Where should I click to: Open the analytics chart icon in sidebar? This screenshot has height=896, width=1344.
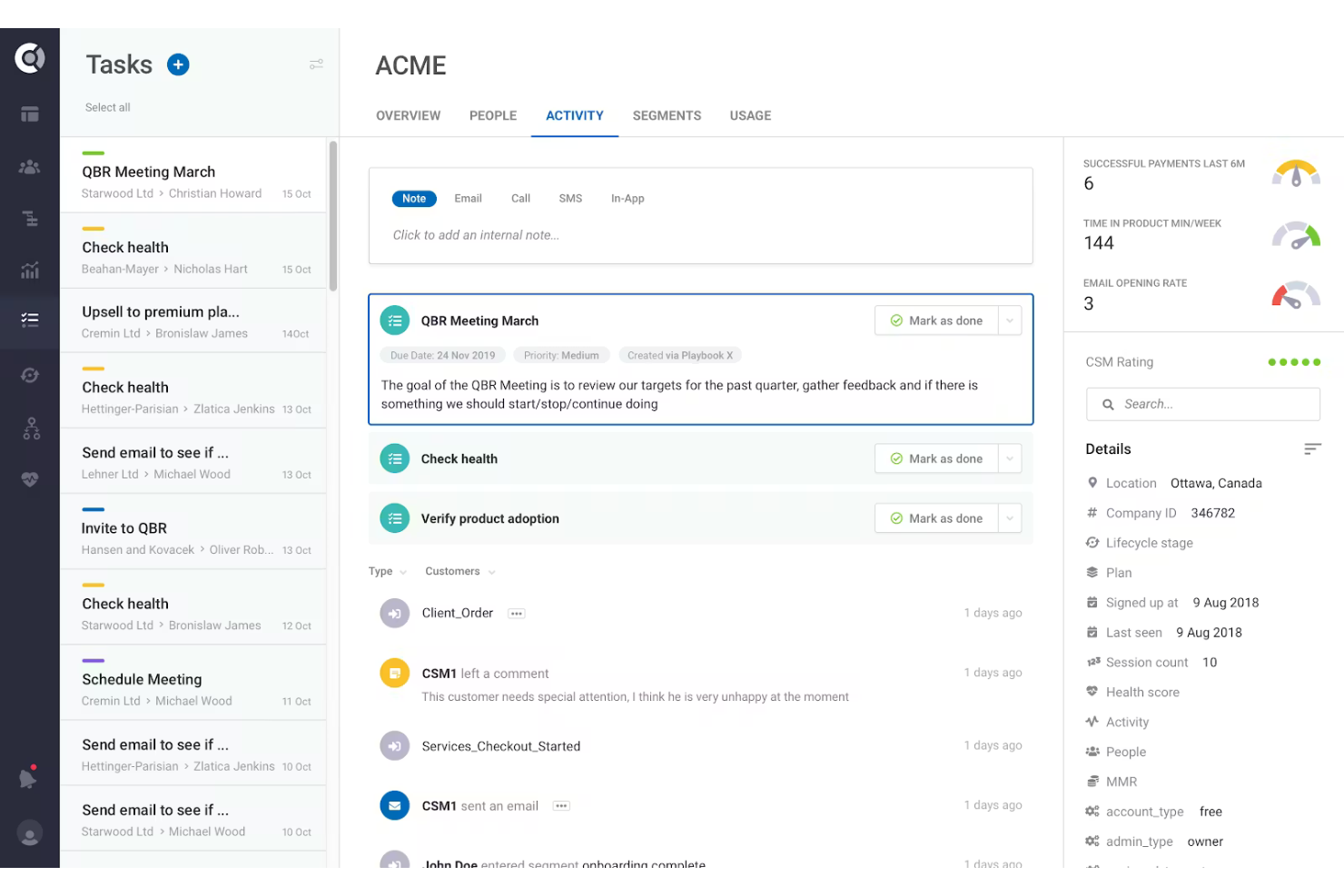tap(30, 270)
